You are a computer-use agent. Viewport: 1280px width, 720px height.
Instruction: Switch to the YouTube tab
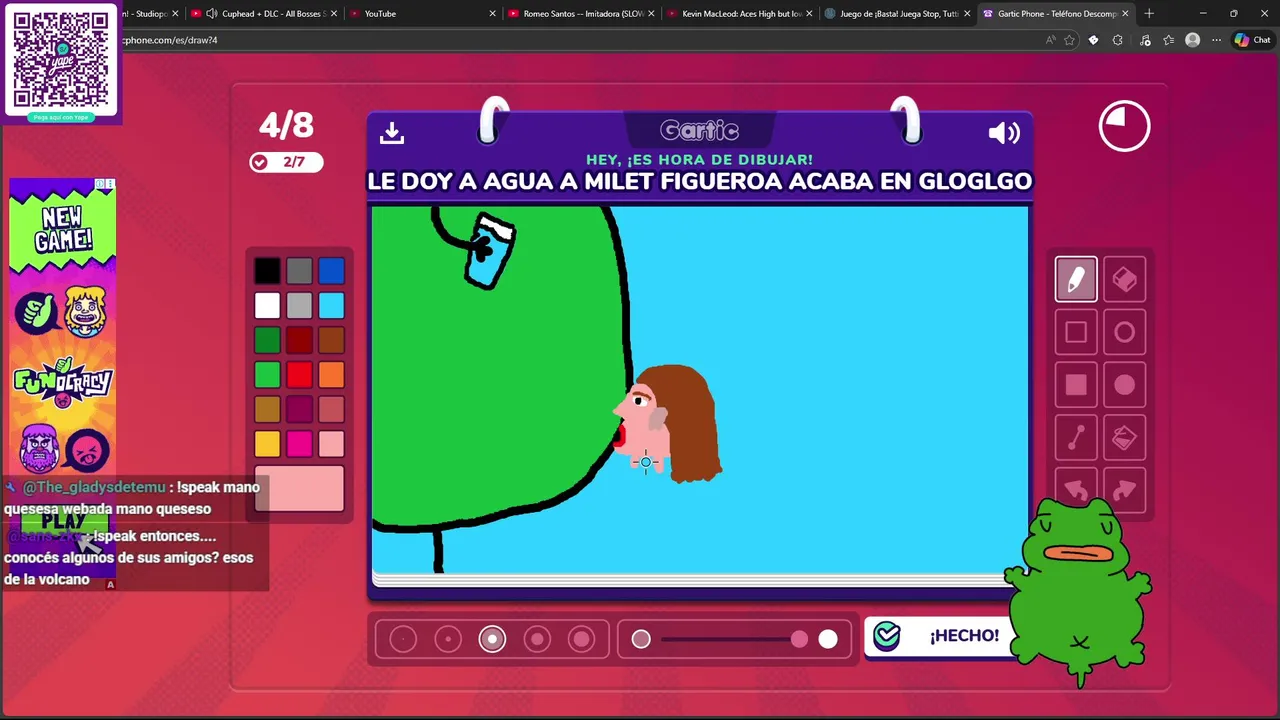tap(423, 14)
